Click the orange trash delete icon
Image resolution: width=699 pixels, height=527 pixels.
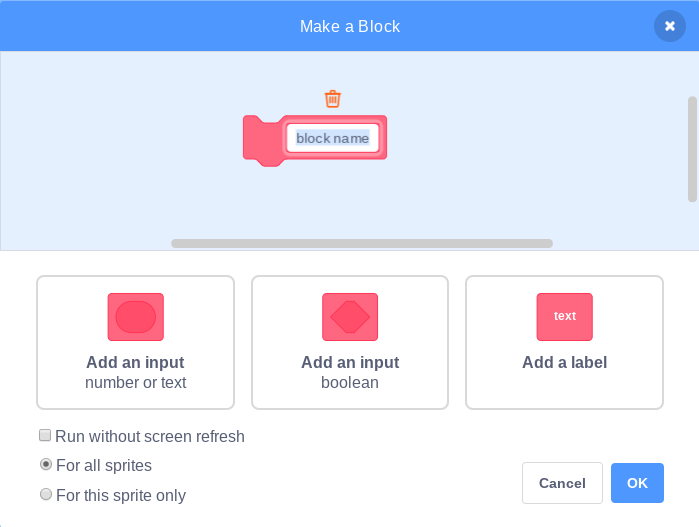click(x=333, y=98)
